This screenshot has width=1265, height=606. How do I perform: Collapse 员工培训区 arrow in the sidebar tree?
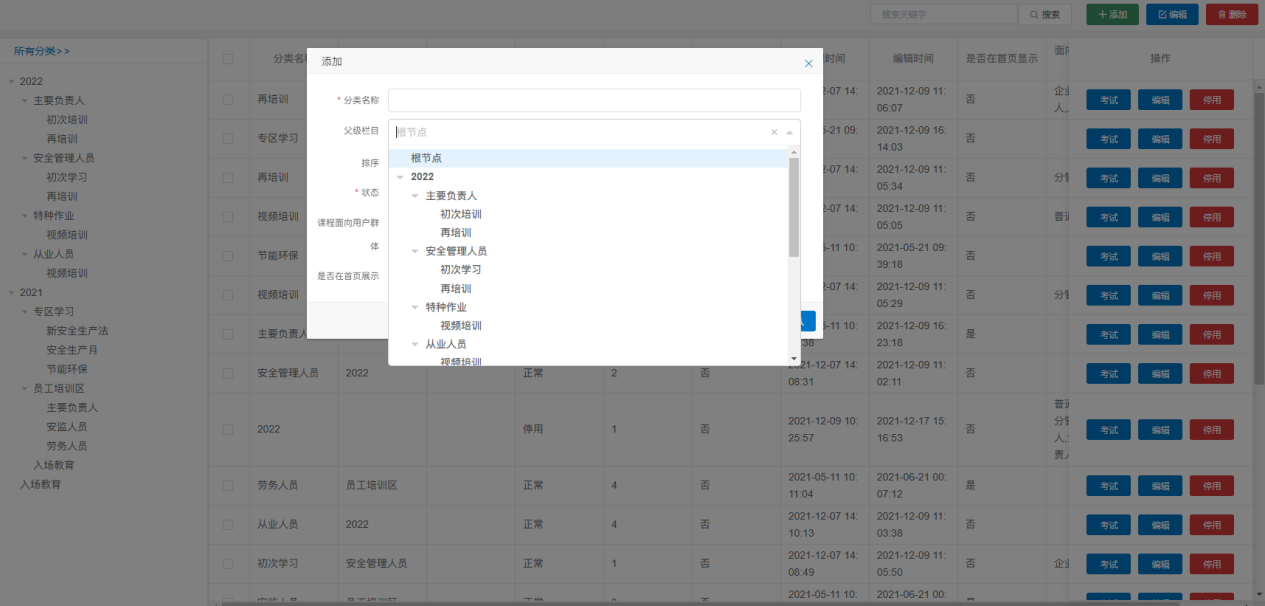pos(25,389)
